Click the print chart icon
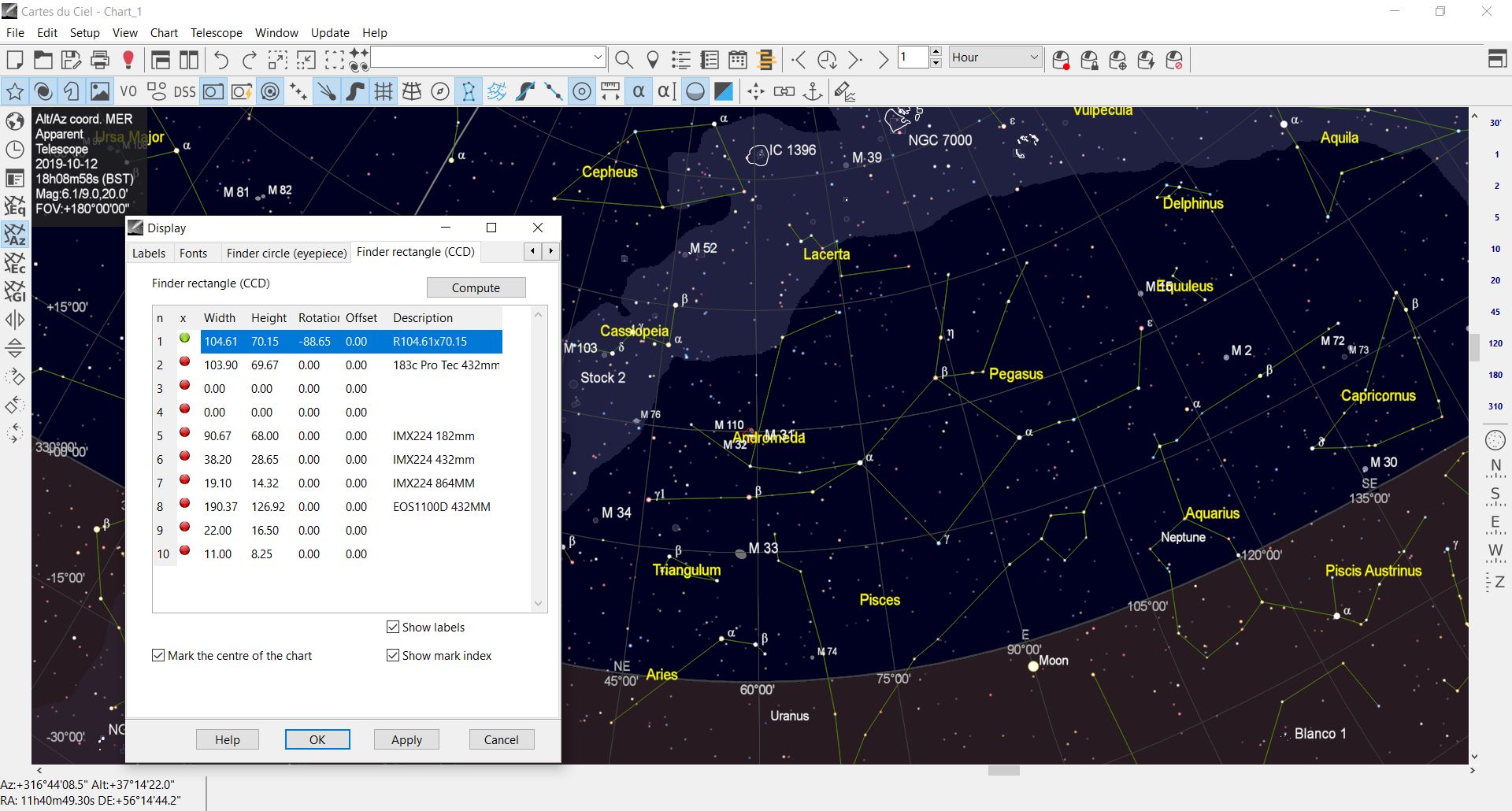 [100, 60]
